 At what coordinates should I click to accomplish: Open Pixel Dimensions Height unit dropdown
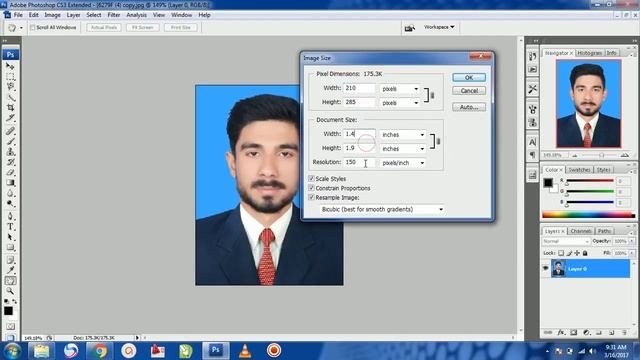point(400,103)
